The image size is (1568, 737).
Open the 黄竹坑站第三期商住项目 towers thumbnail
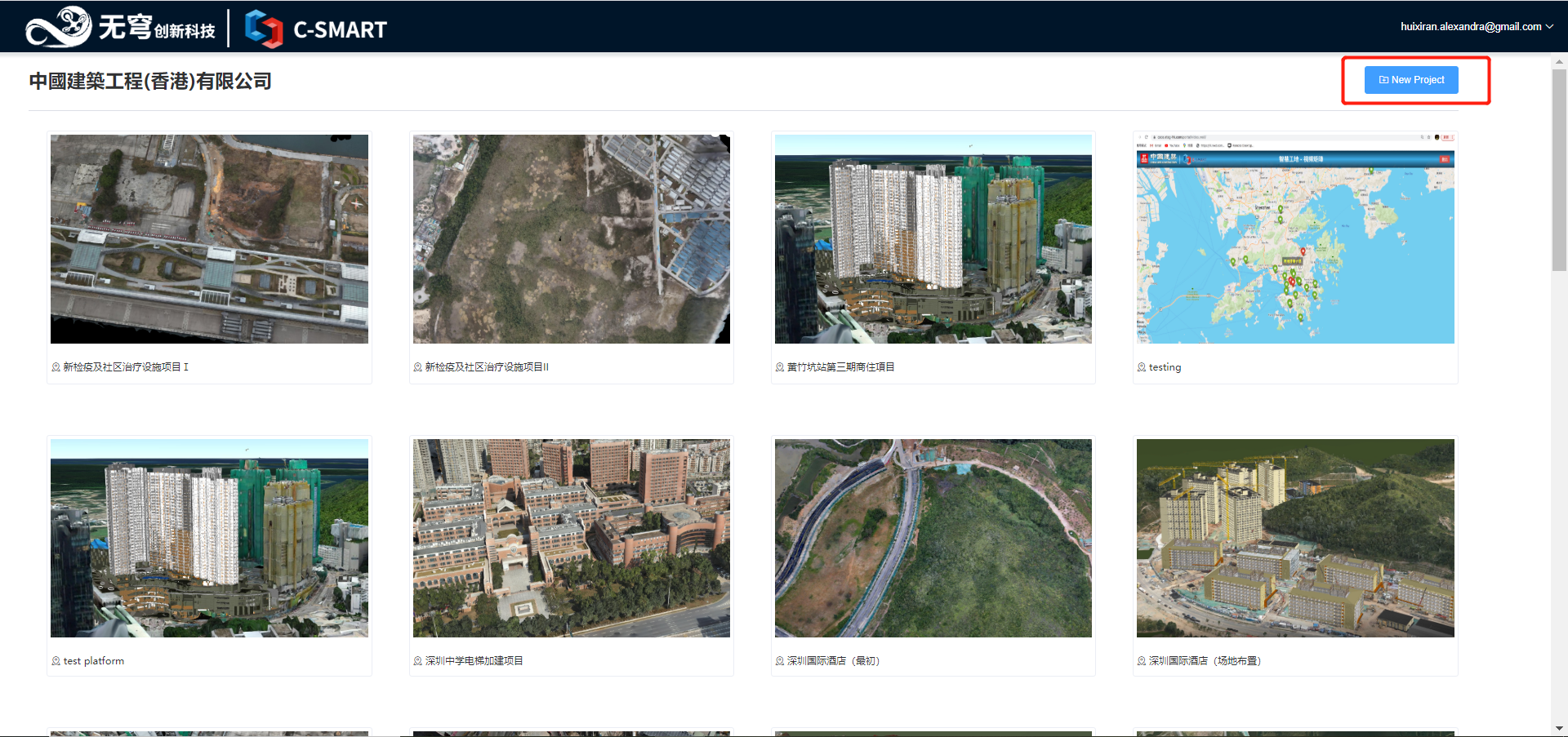tap(933, 239)
